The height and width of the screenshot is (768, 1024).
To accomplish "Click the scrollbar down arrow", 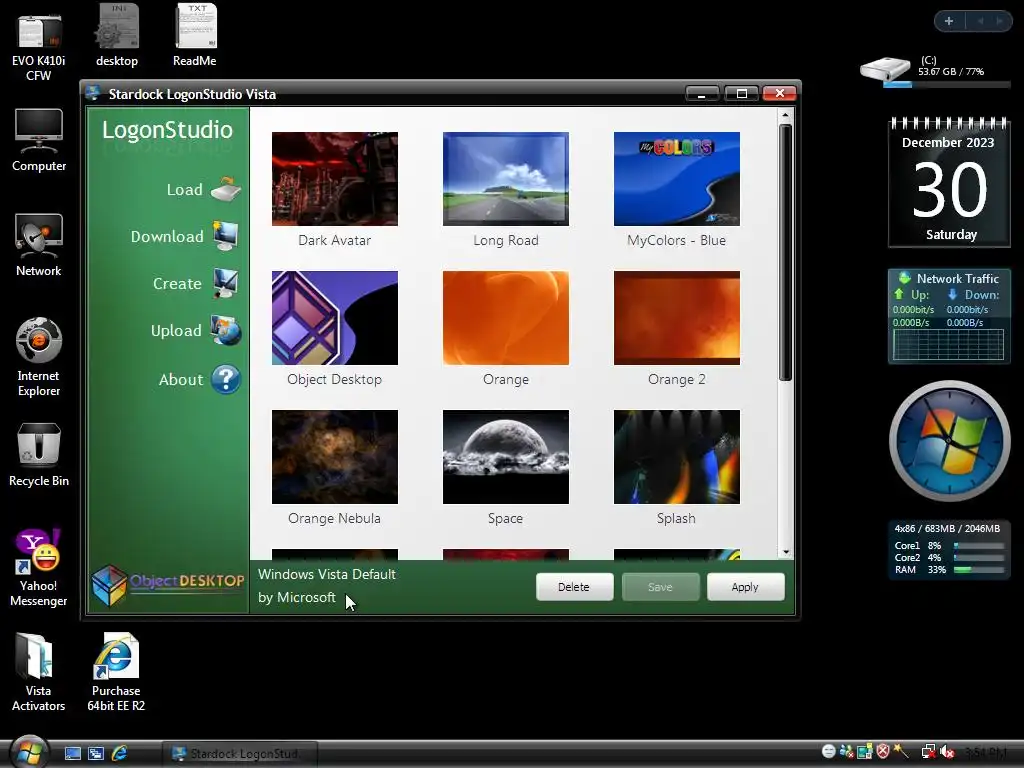I will tap(786, 552).
